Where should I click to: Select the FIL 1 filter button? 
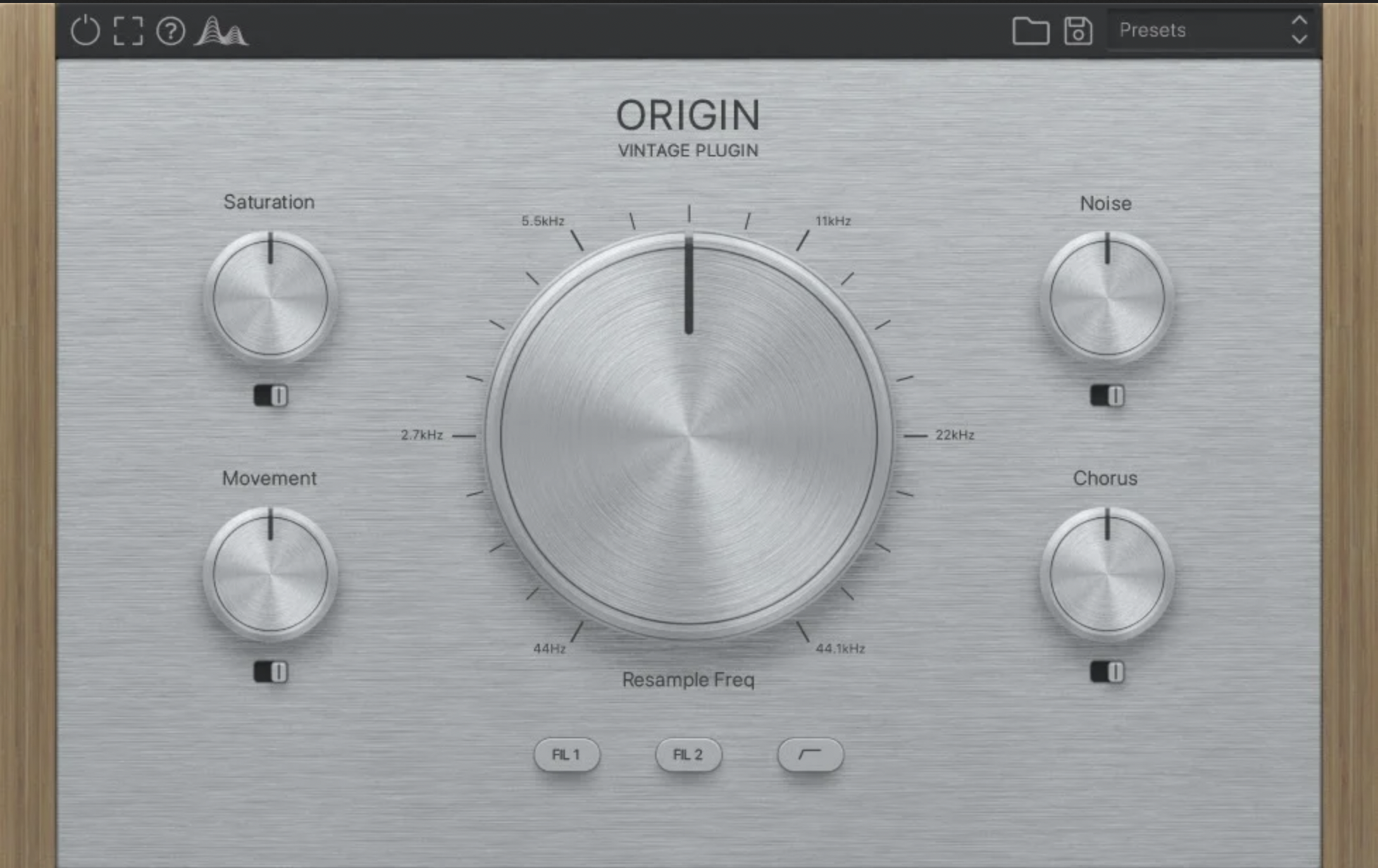click(566, 755)
